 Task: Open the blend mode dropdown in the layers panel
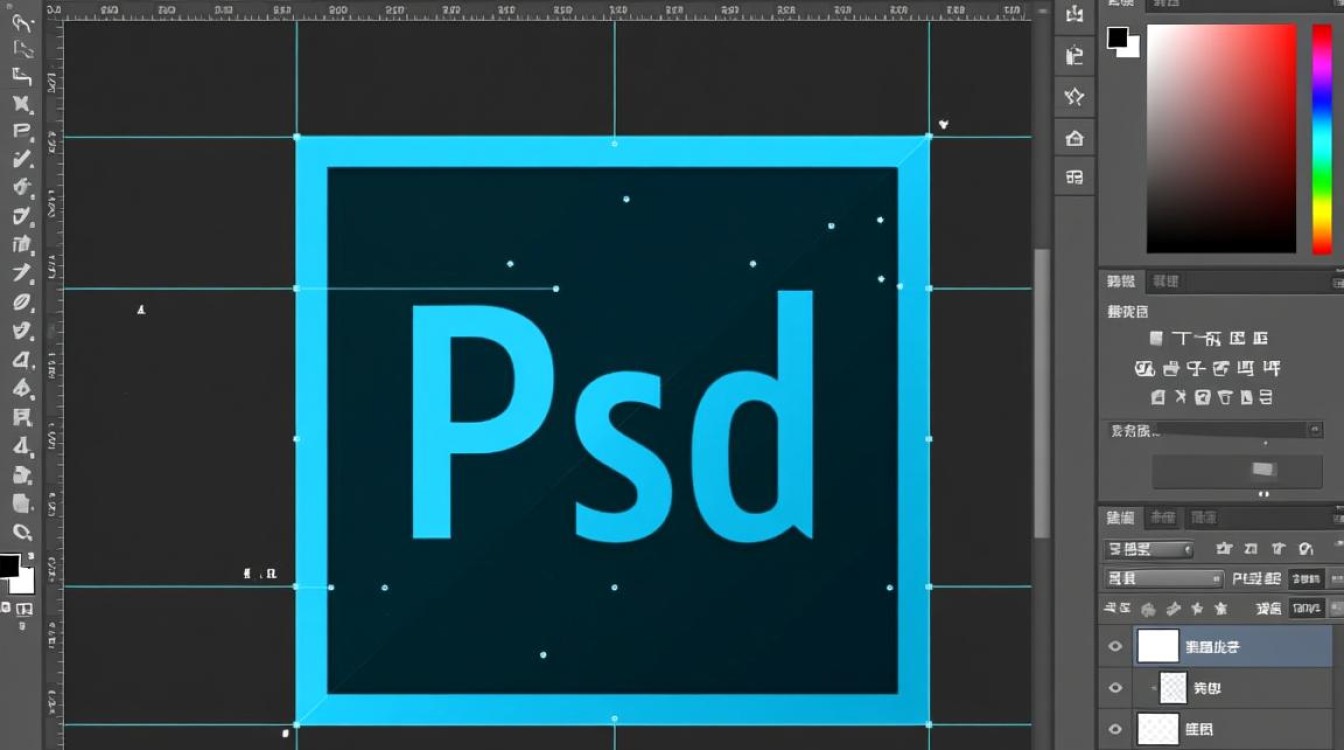[x=1164, y=579]
